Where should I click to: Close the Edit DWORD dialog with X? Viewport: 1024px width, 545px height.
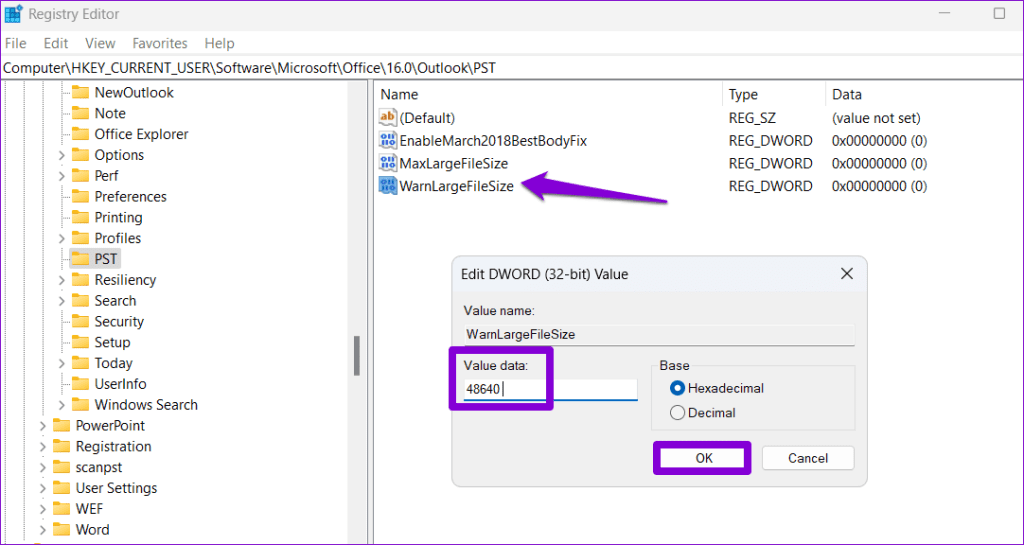point(846,273)
